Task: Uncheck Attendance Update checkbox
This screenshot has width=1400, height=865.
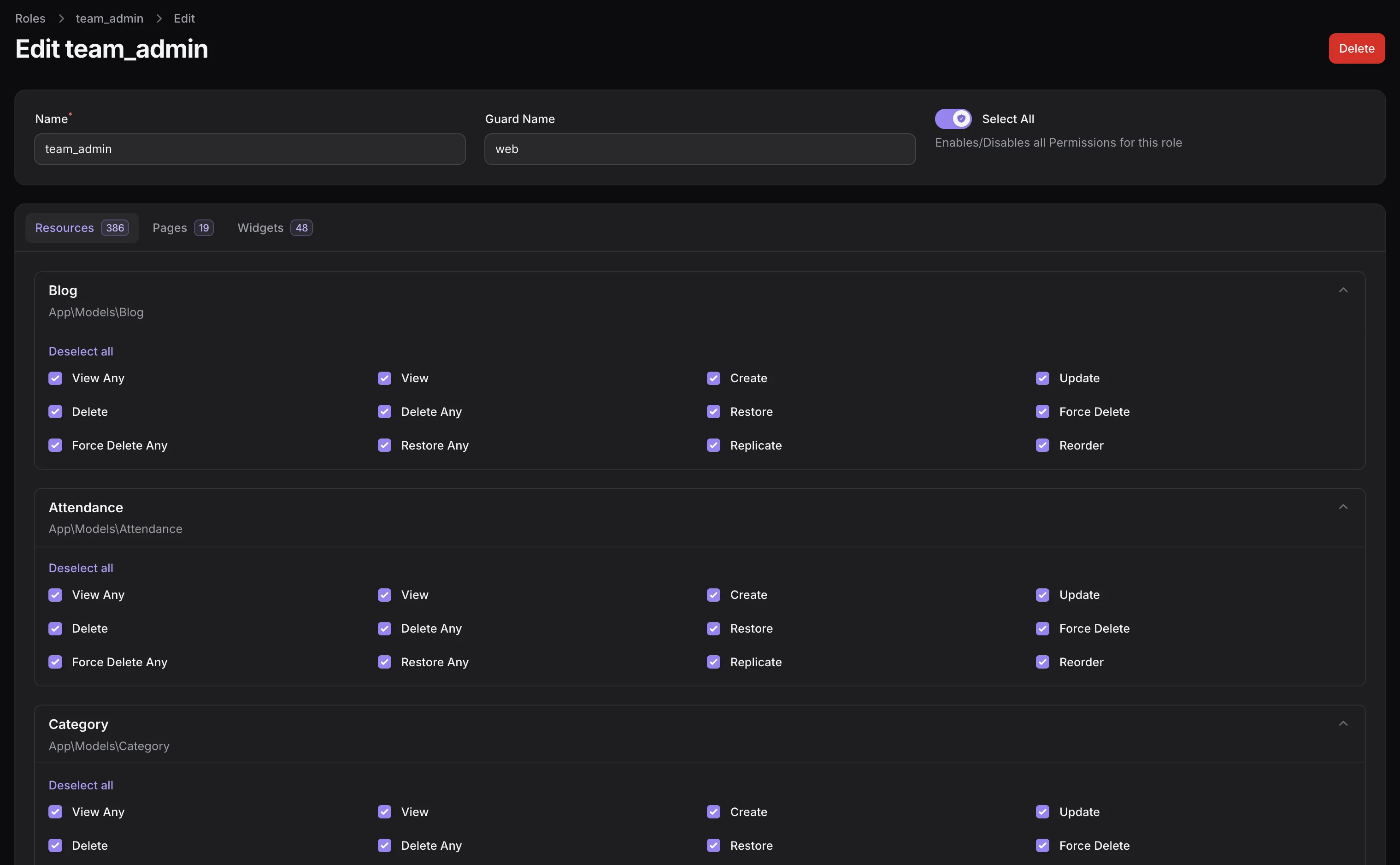Action: pyautogui.click(x=1043, y=595)
